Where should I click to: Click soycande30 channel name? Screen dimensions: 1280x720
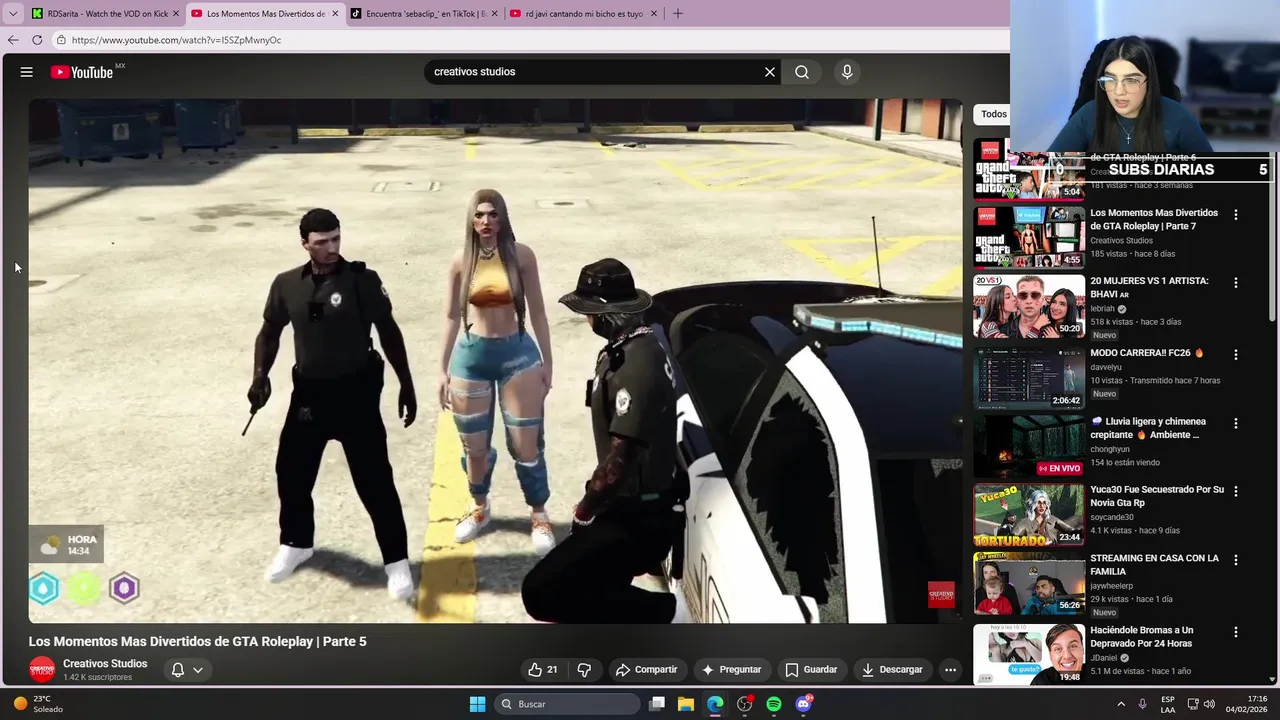click(x=1112, y=517)
